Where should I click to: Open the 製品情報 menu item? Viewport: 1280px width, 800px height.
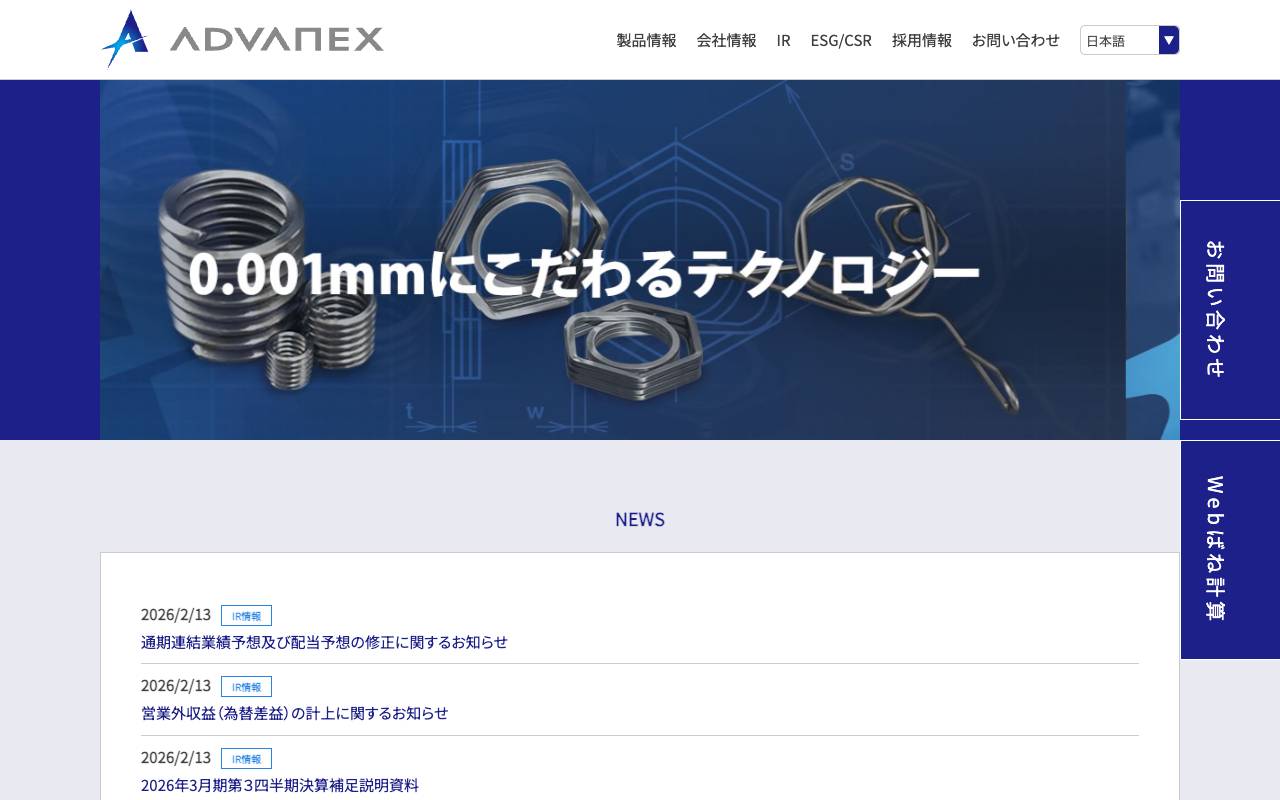(645, 41)
